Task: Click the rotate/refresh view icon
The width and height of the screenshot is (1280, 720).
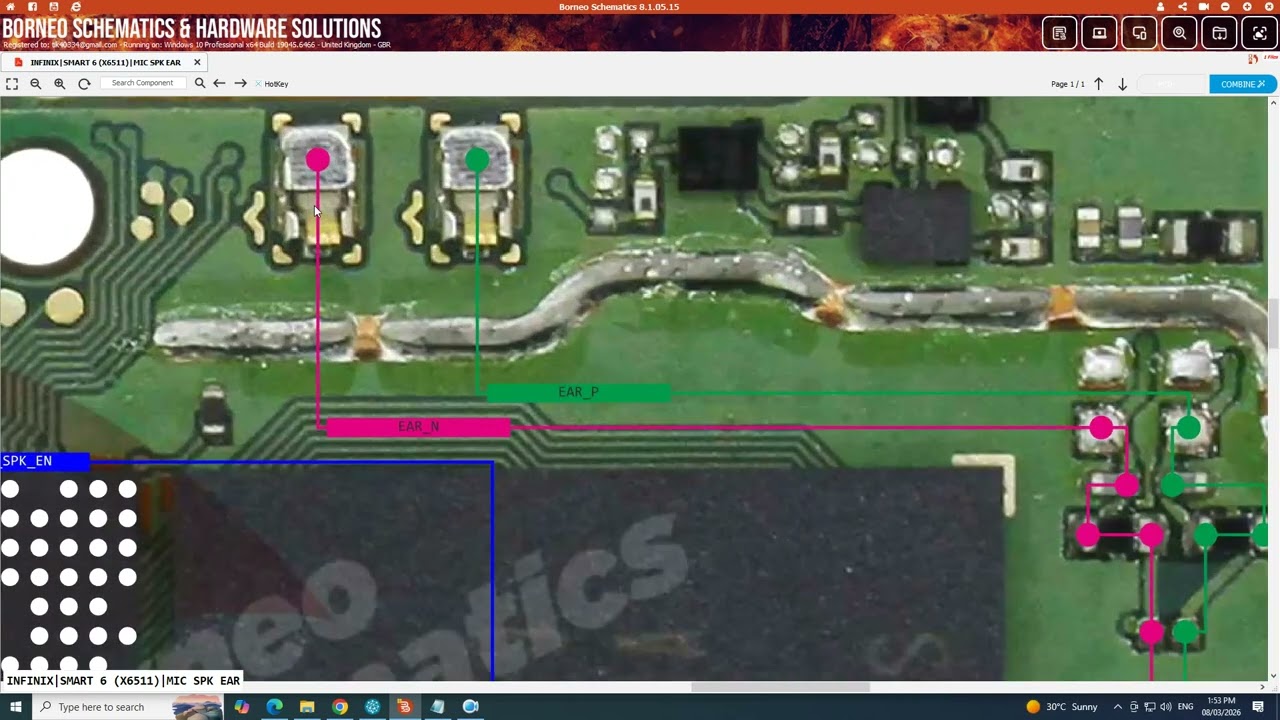Action: click(84, 84)
